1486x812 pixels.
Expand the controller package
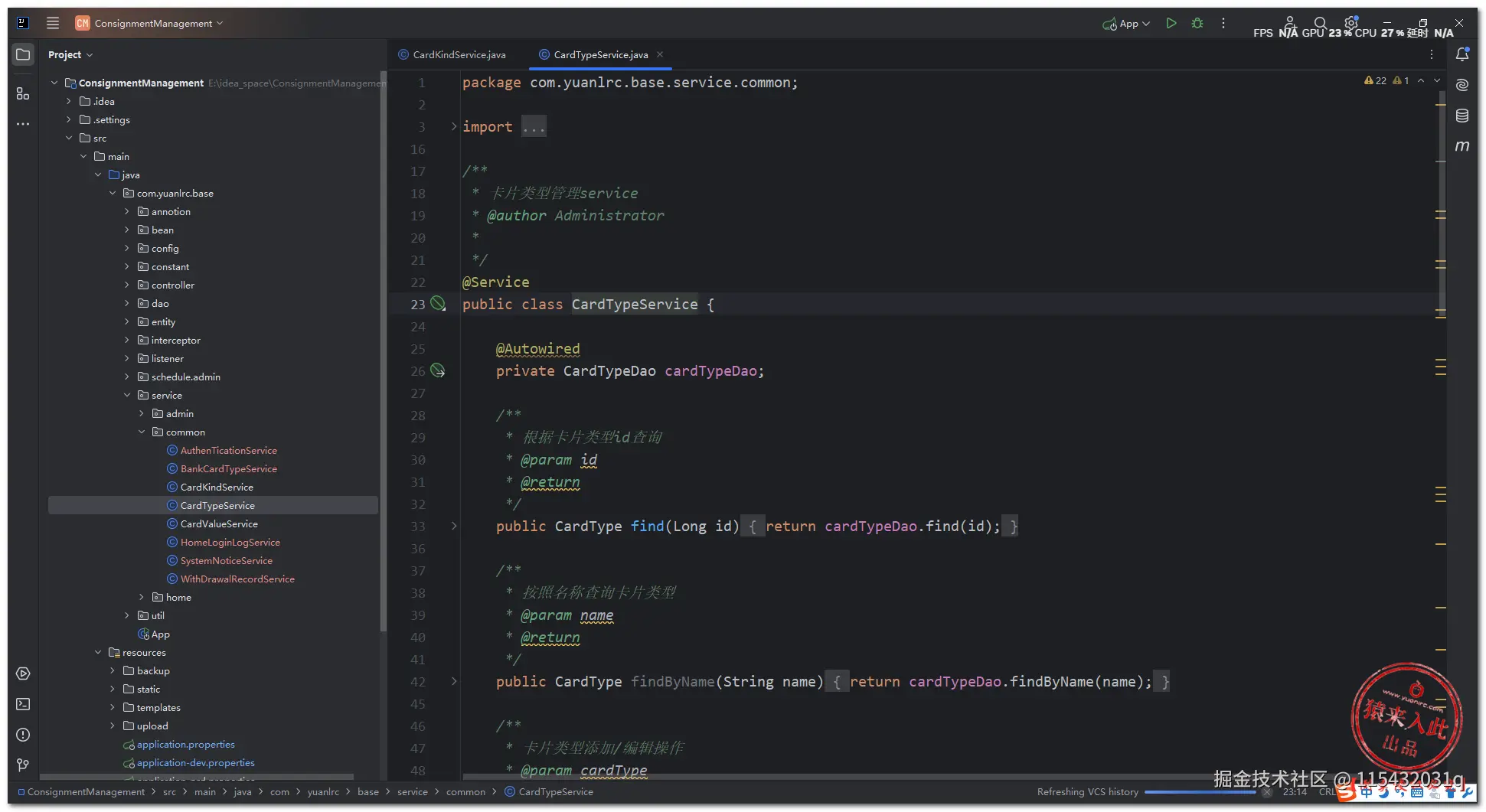[x=127, y=285]
